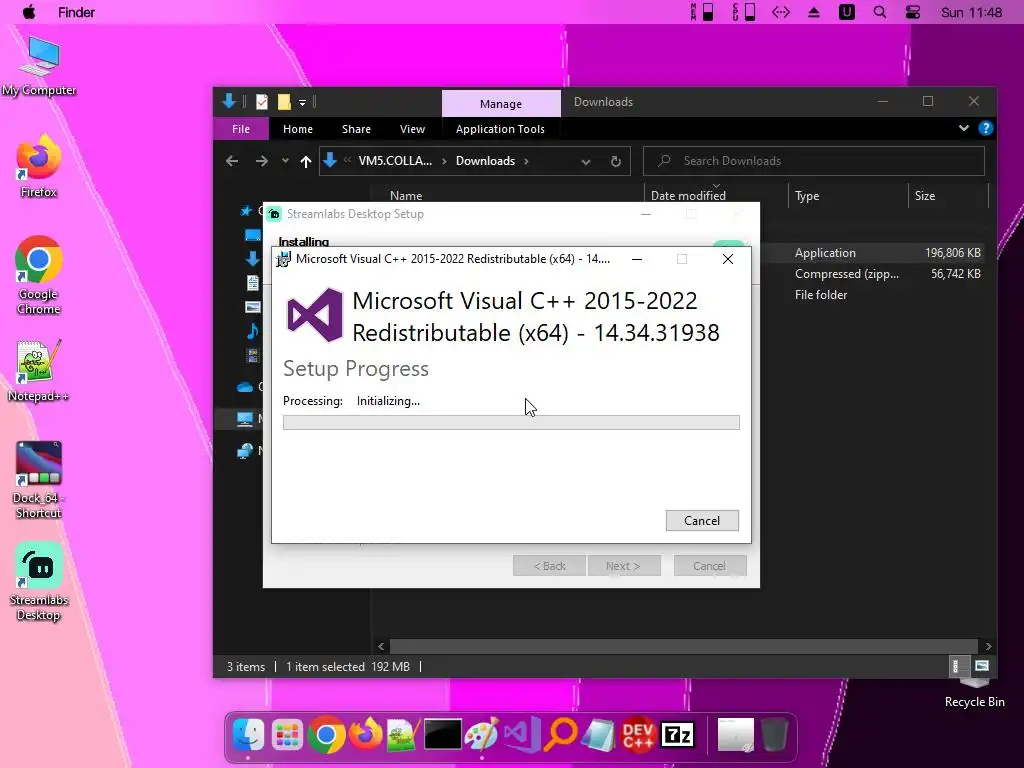Screen dimensions: 1024x768
Task: Click the Apple logo in menu bar
Action: 29,12
